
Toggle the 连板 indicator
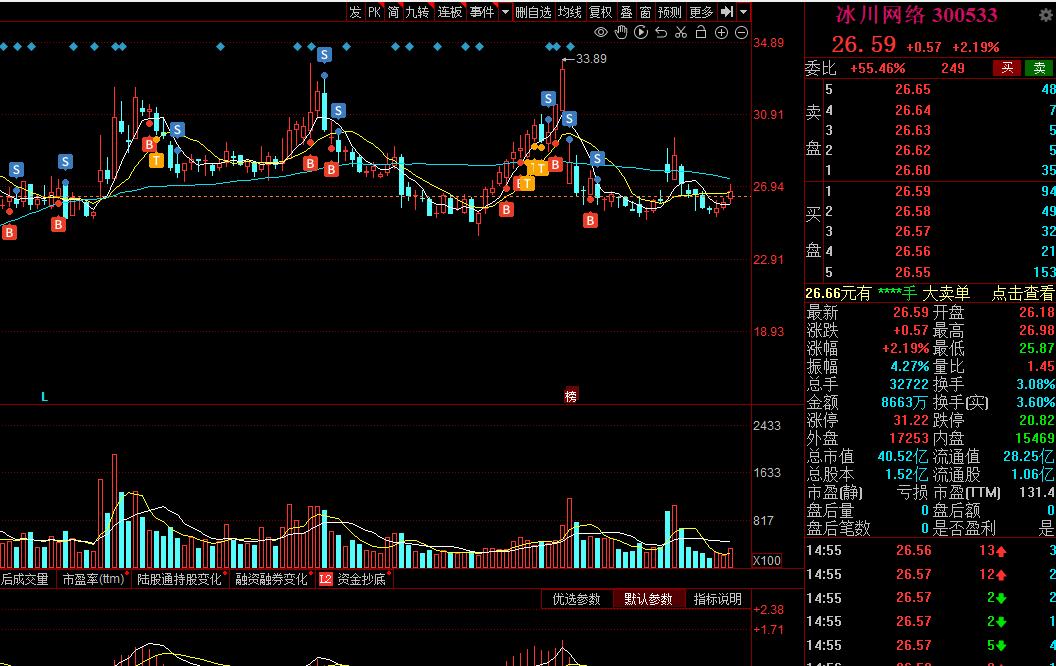450,12
